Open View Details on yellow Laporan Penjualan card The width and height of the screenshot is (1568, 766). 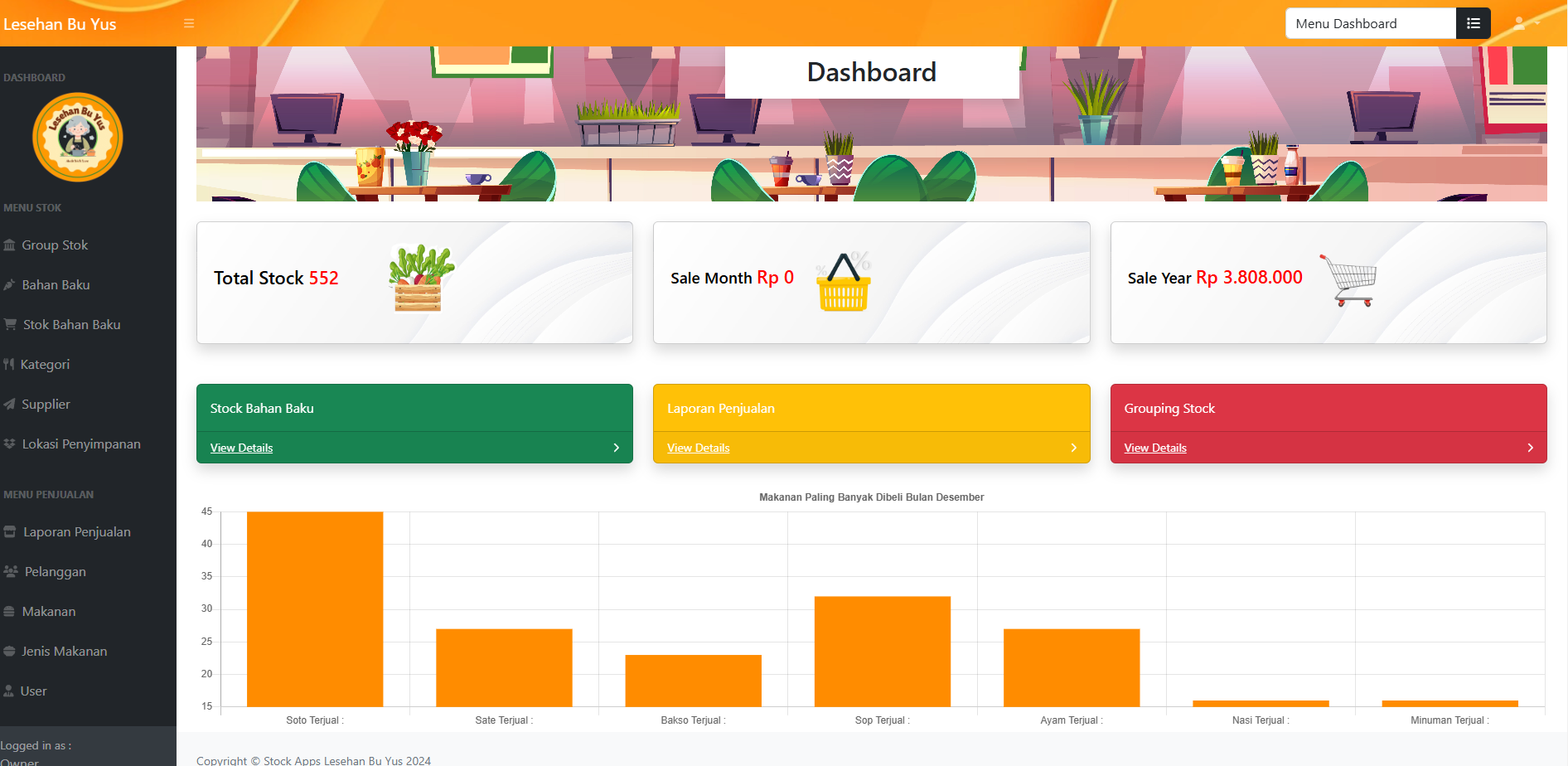[x=698, y=448]
